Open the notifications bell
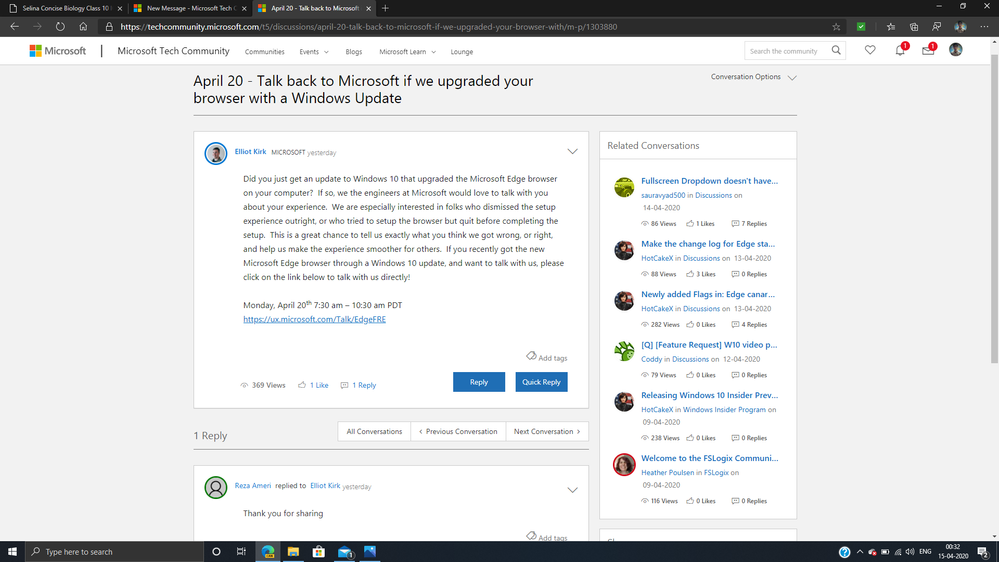This screenshot has width=999, height=562. click(x=900, y=50)
